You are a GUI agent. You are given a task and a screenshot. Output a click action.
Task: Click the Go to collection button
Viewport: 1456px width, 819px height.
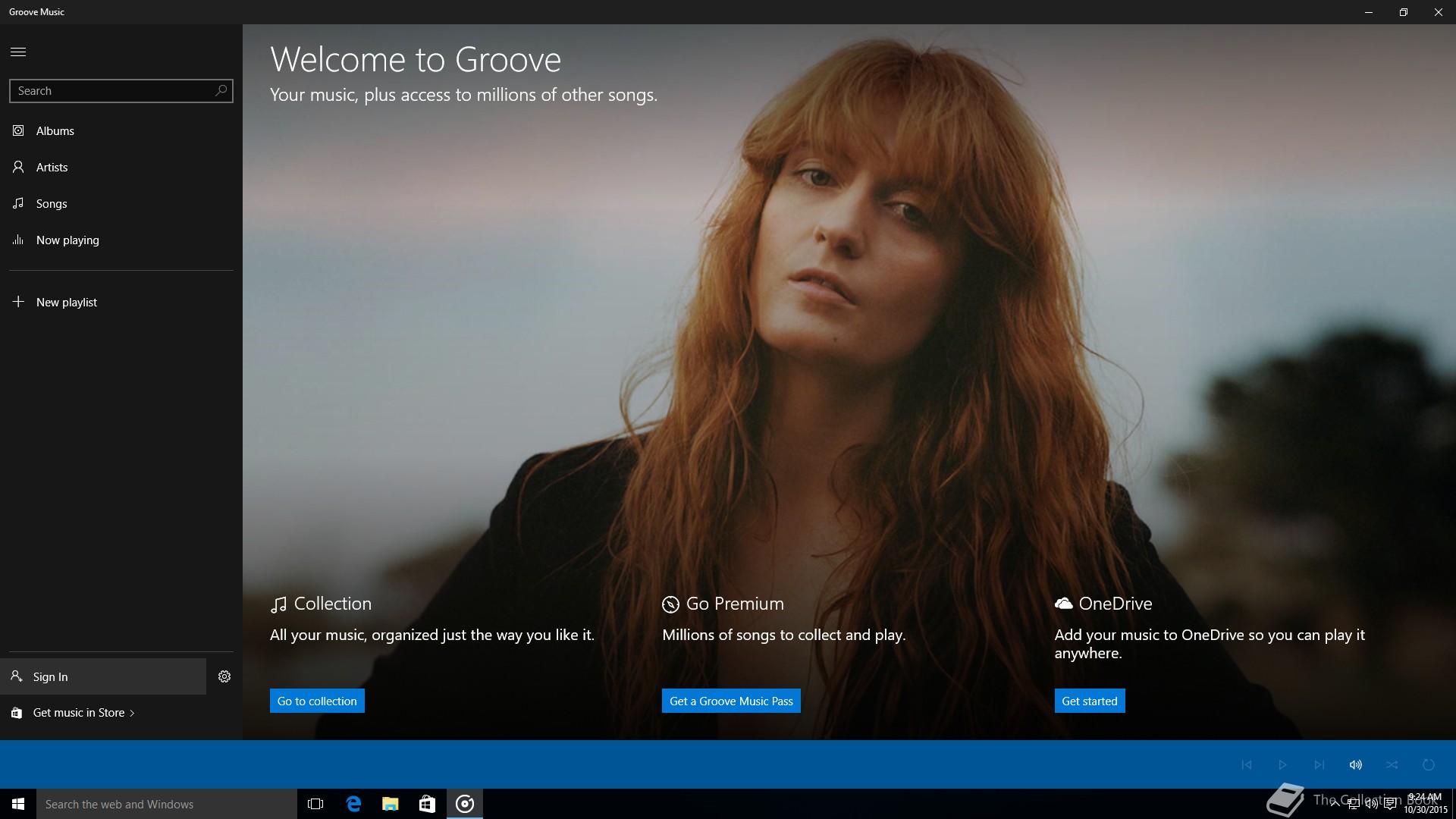click(317, 701)
